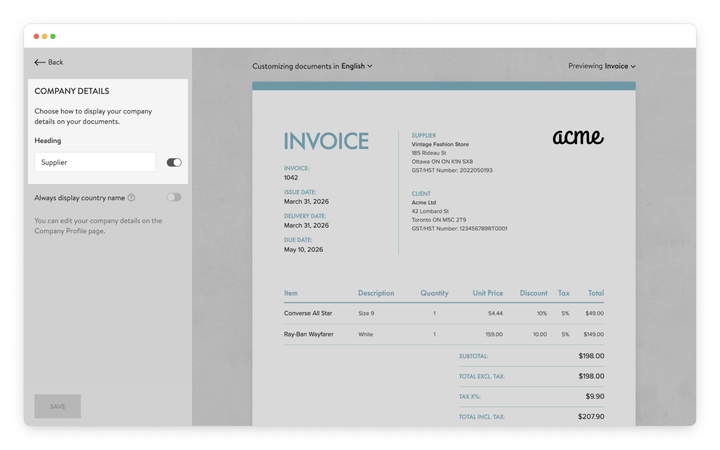
Task: Click the $207.90 total including tax
Action: (x=591, y=416)
